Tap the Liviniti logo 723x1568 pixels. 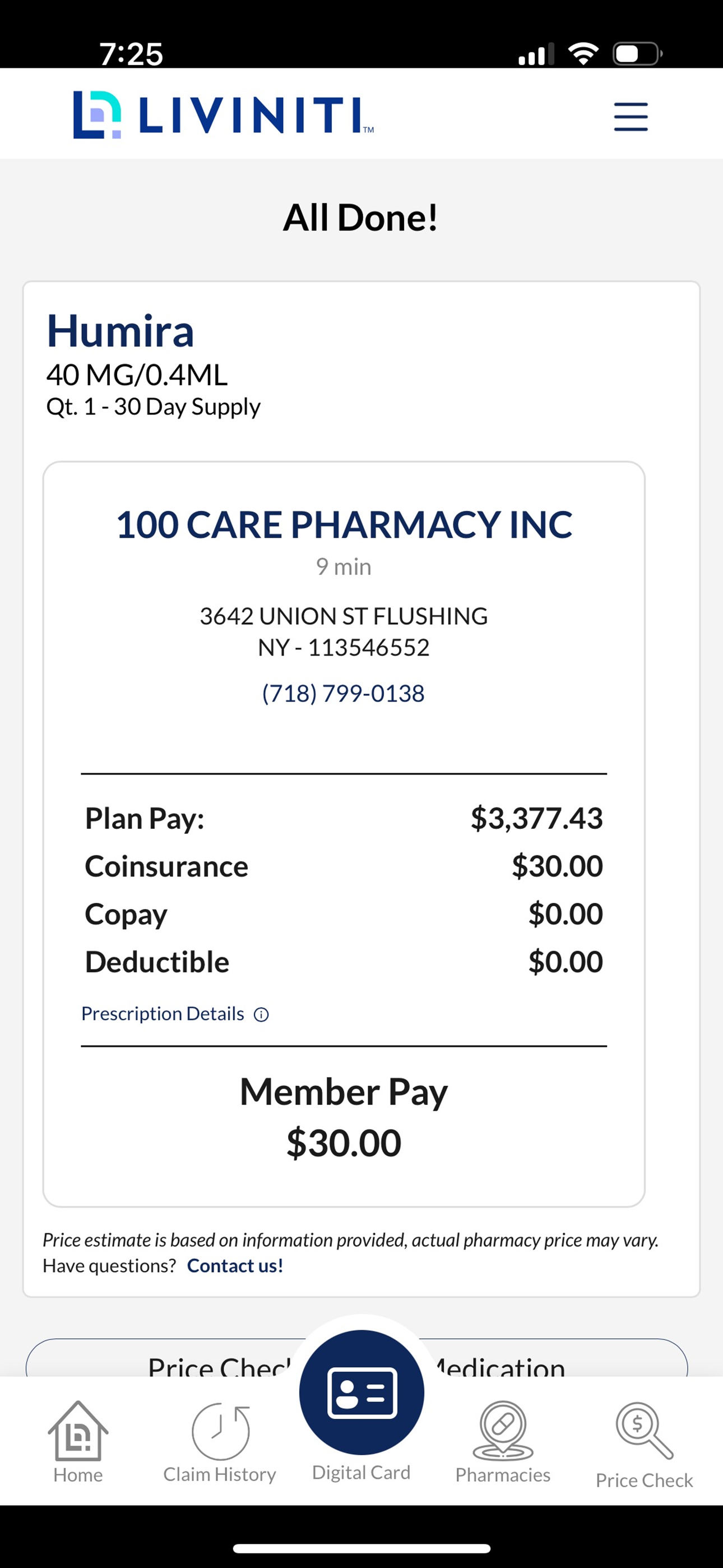click(x=224, y=114)
